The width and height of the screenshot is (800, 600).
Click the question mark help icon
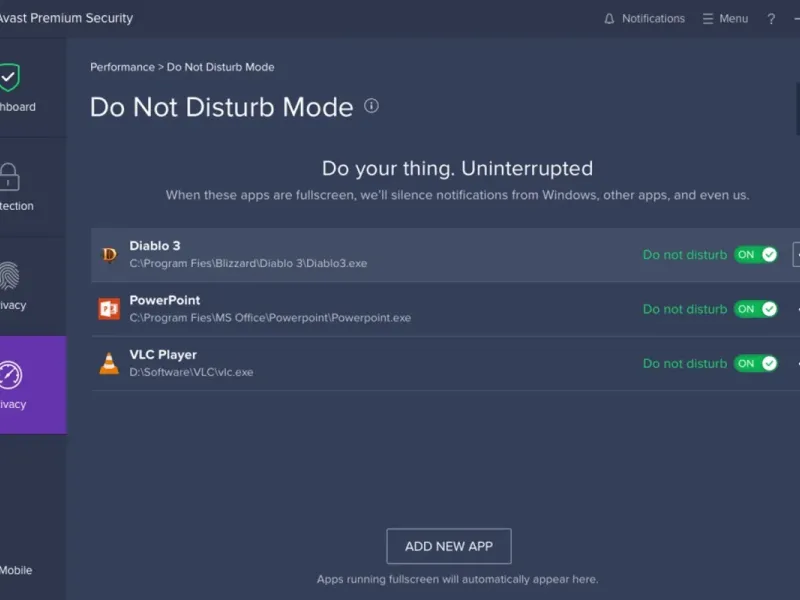(771, 19)
